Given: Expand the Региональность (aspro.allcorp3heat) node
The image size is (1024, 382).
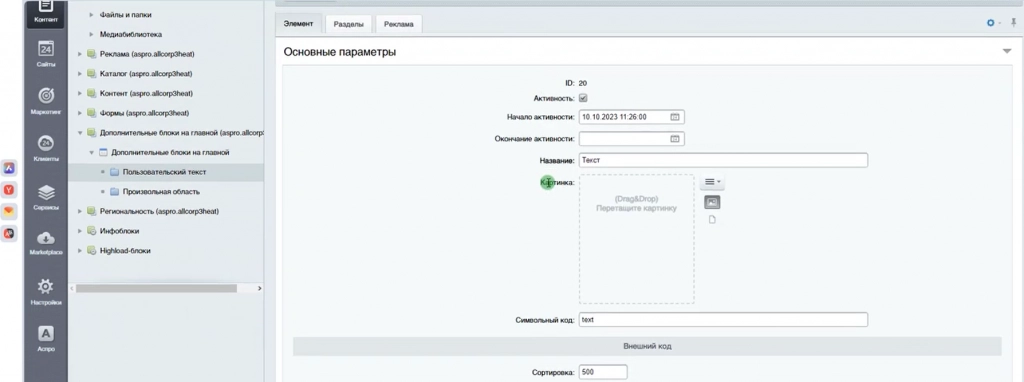Looking at the screenshot, I should click(x=80, y=211).
